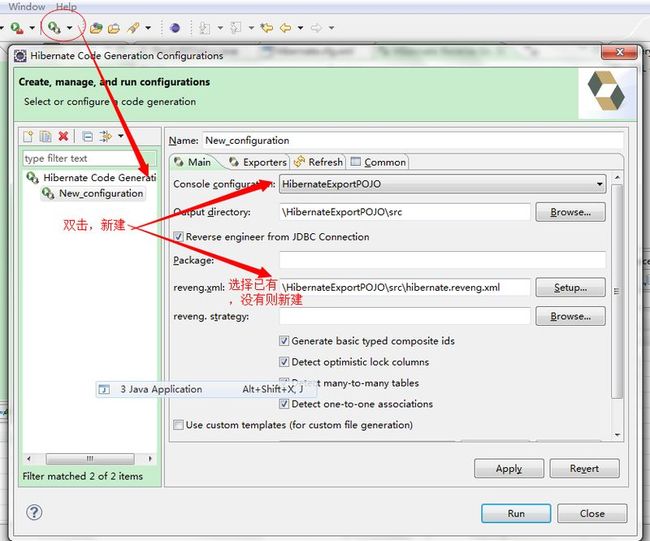Switch to the Exporters tab

coord(258,162)
